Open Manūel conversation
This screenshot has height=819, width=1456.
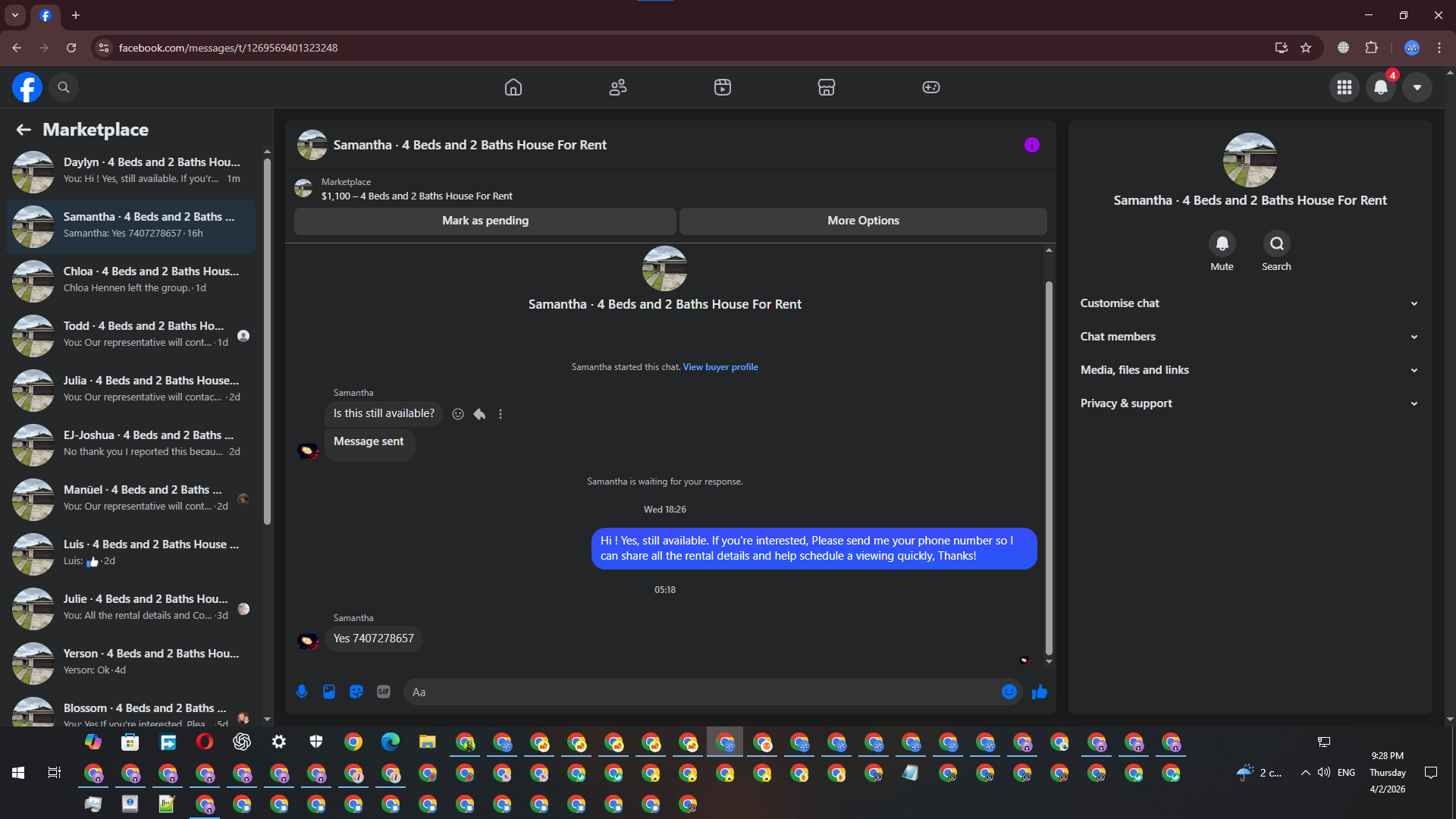coord(131,498)
